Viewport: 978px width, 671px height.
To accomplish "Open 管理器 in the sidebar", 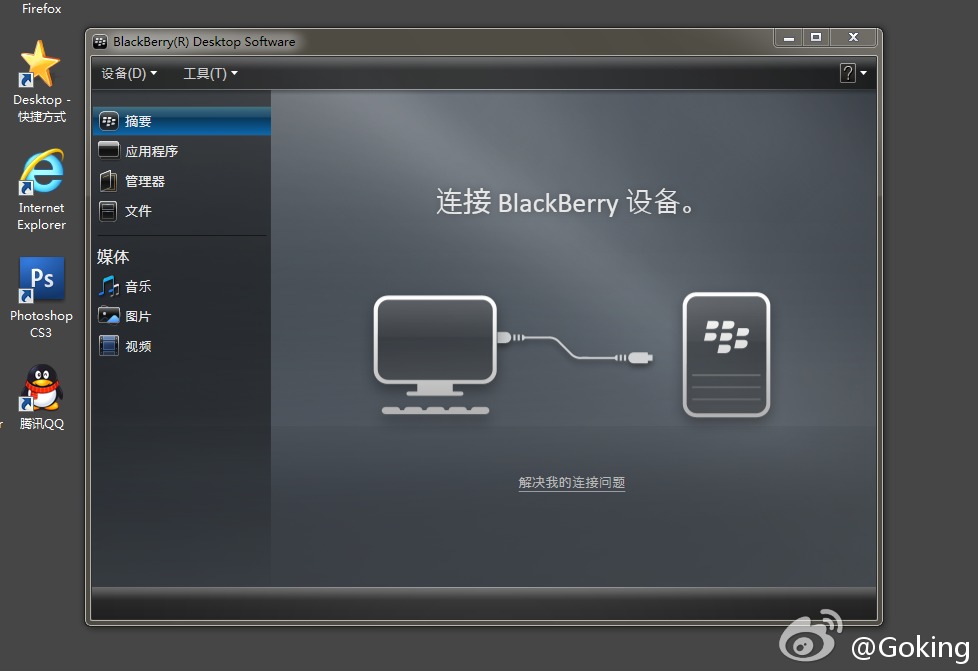I will coord(182,181).
